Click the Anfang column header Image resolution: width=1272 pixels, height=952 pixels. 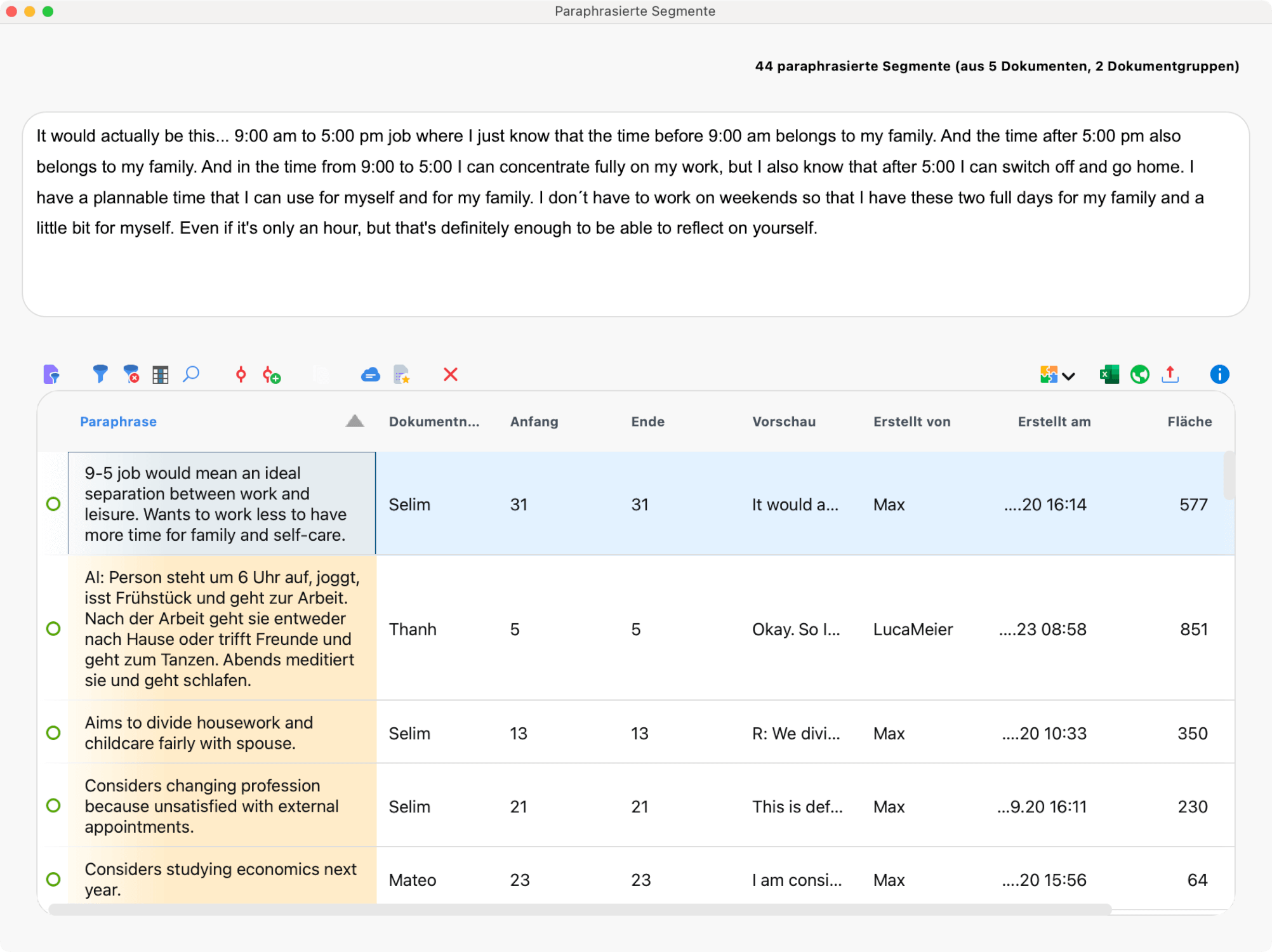(534, 421)
